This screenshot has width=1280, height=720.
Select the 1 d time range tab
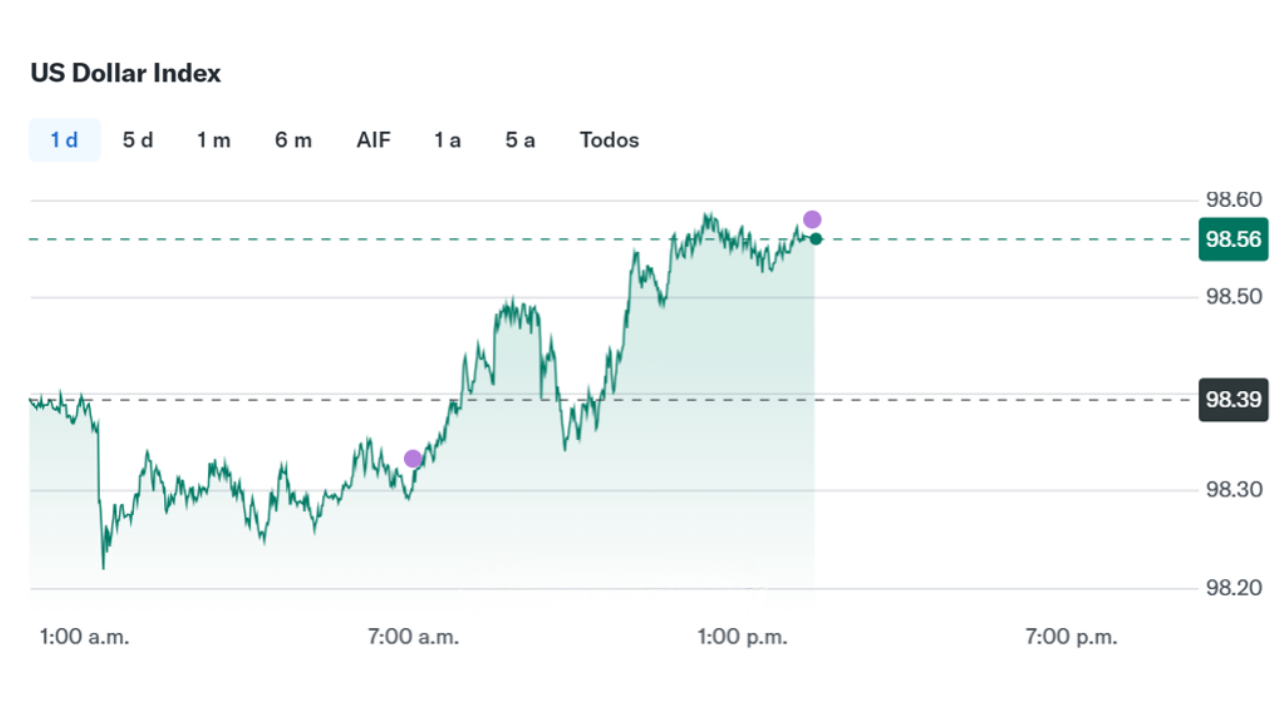tap(64, 140)
